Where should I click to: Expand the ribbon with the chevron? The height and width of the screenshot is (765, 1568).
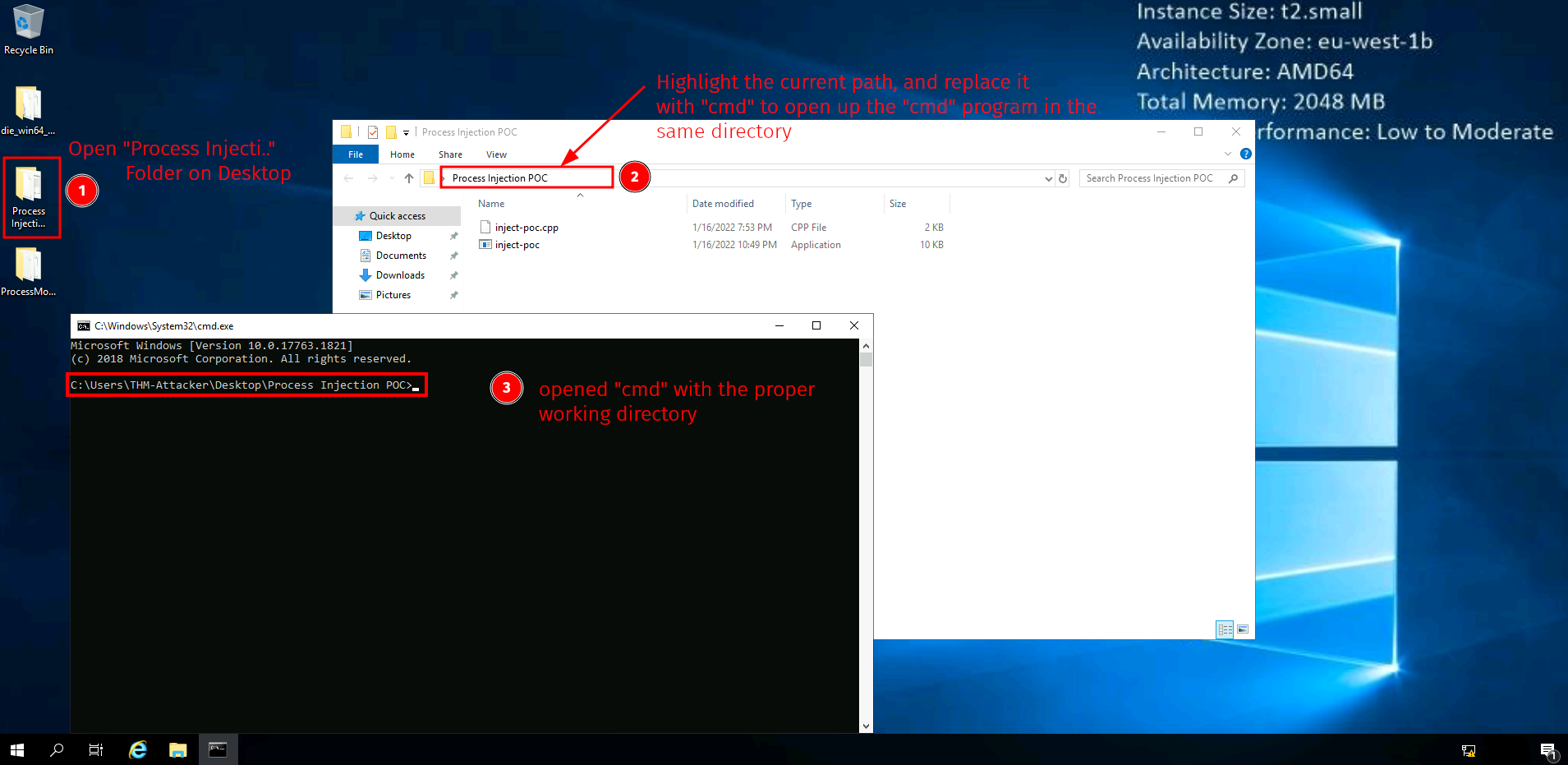tap(1228, 154)
